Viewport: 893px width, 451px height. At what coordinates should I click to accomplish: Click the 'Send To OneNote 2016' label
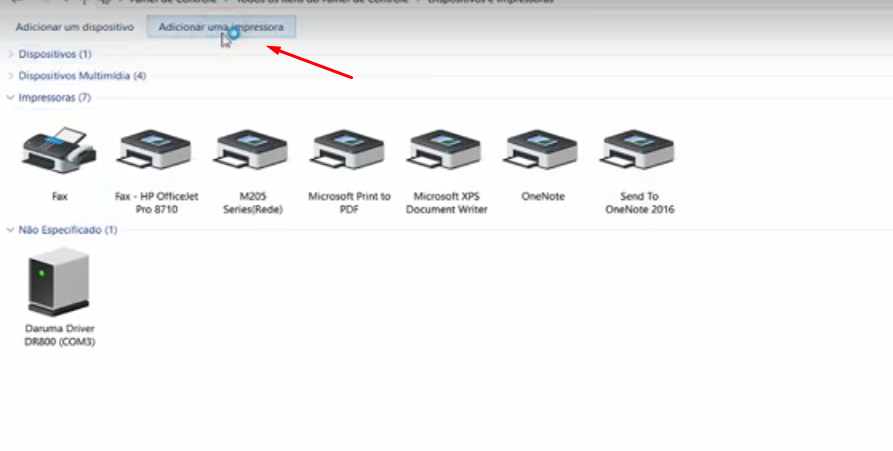[639, 203]
